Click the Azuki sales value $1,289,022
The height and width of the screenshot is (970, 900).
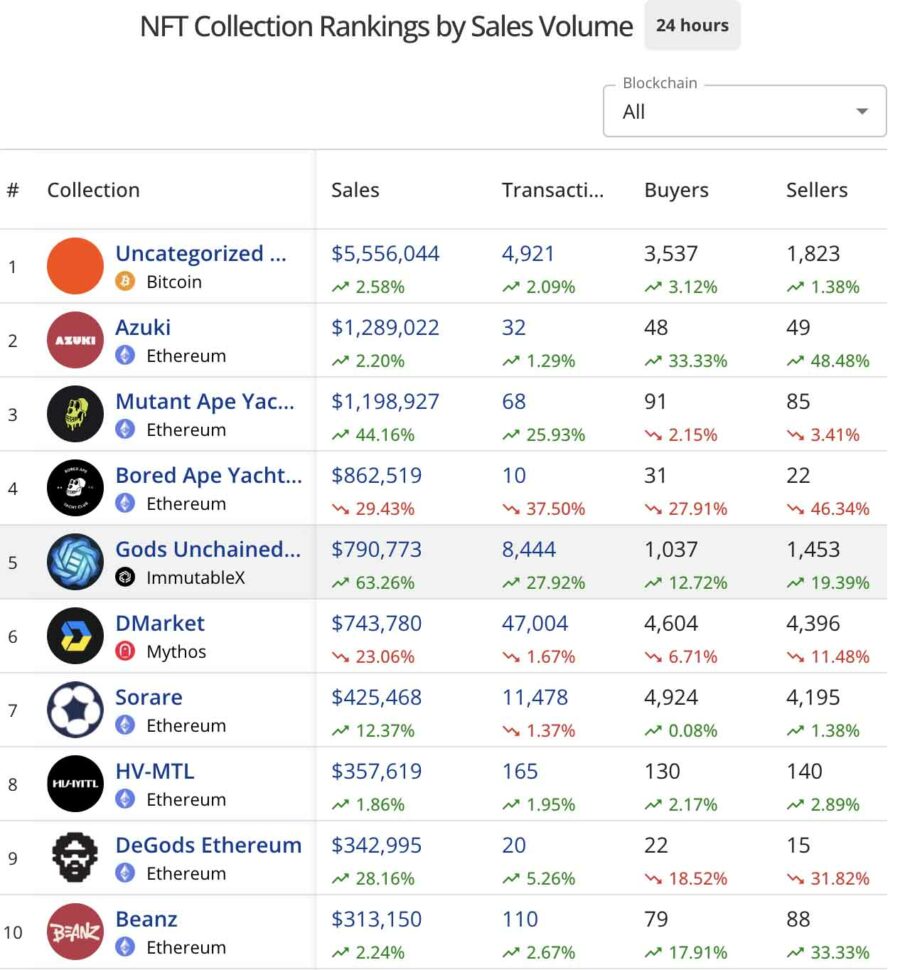(385, 327)
